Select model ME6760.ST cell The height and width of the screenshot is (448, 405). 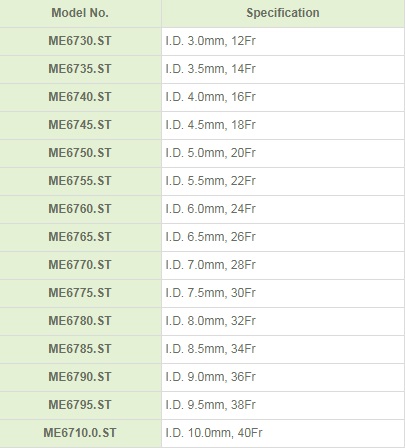pos(80,209)
